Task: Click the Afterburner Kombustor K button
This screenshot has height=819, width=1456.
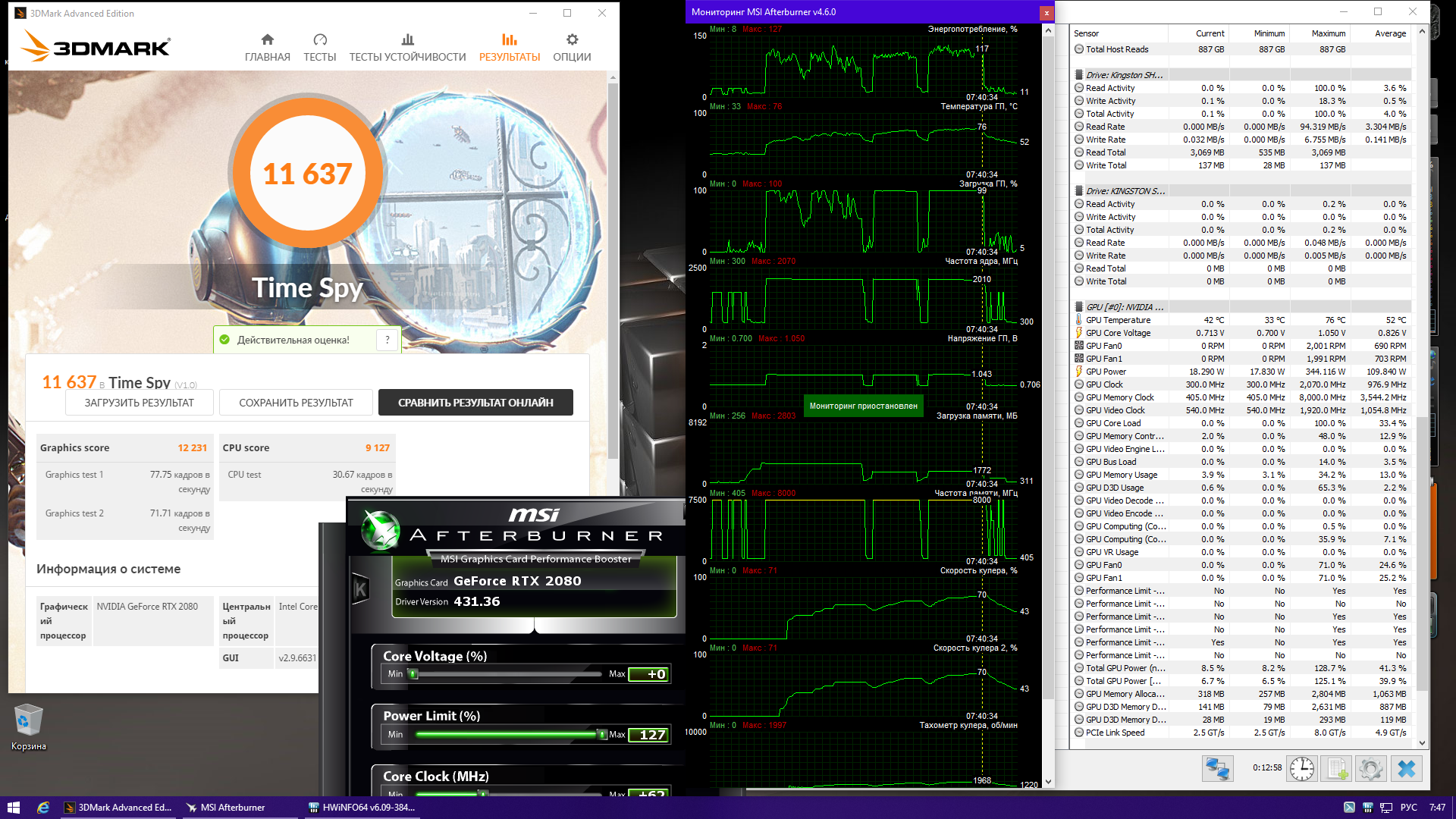Action: click(361, 589)
